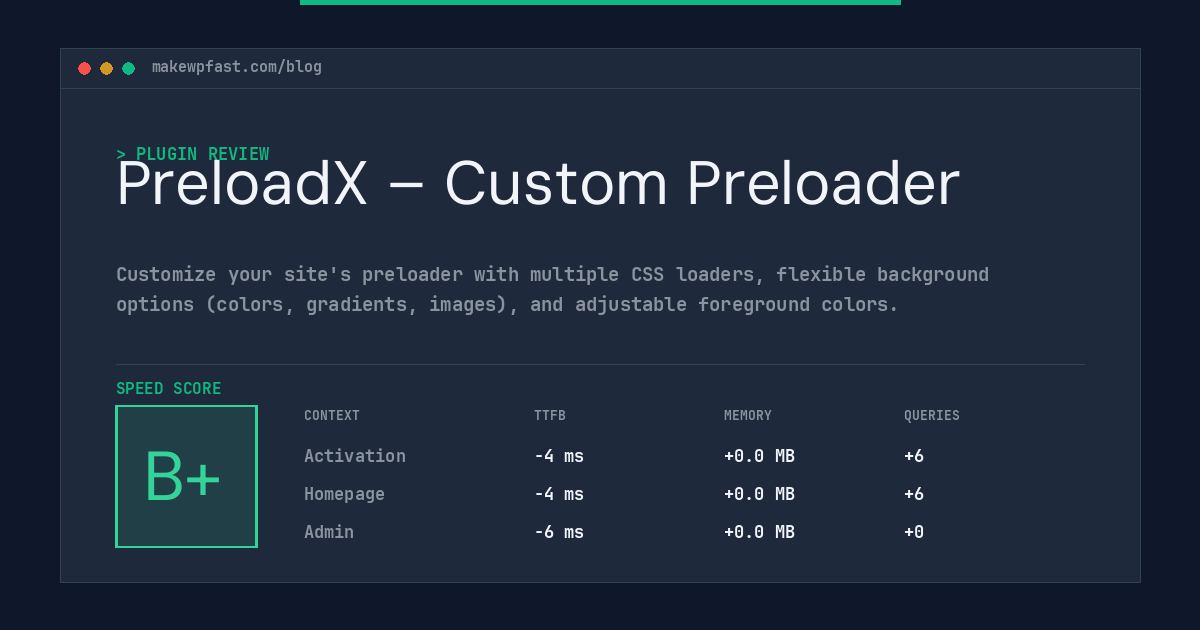This screenshot has height=630, width=1200.
Task: Select the Activation row label
Action: (355, 456)
